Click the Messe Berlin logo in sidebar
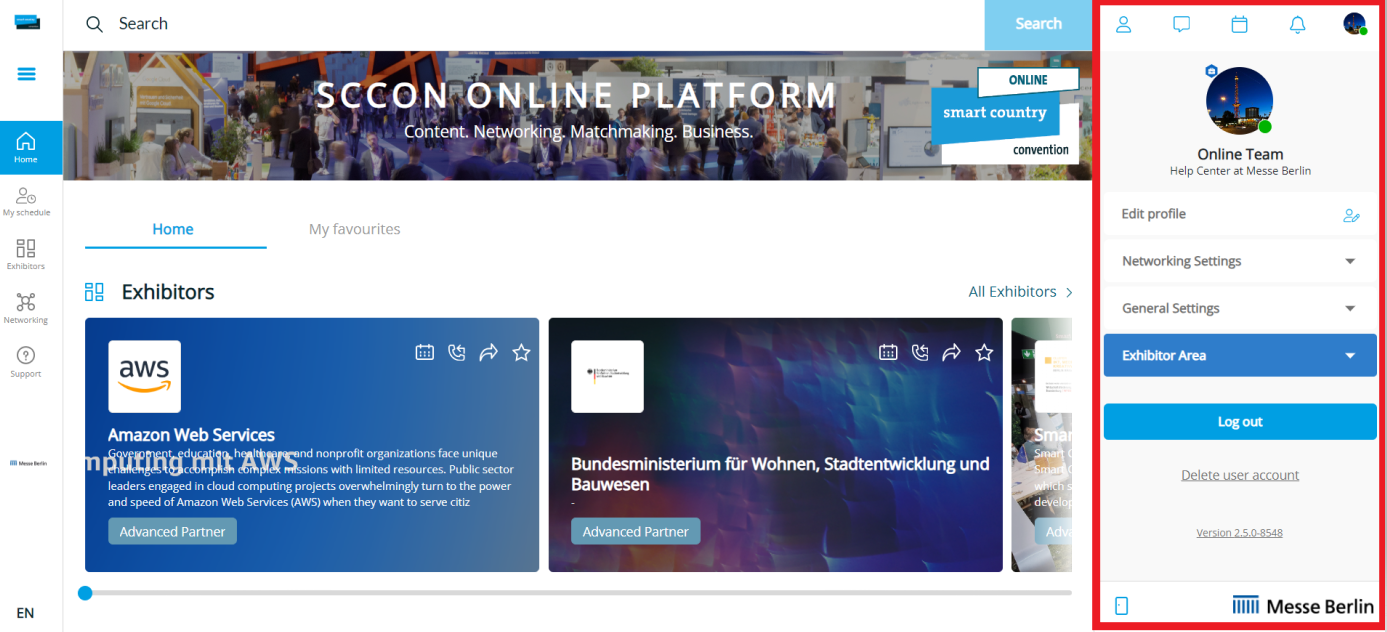The height and width of the screenshot is (632, 1387). (x=28, y=463)
